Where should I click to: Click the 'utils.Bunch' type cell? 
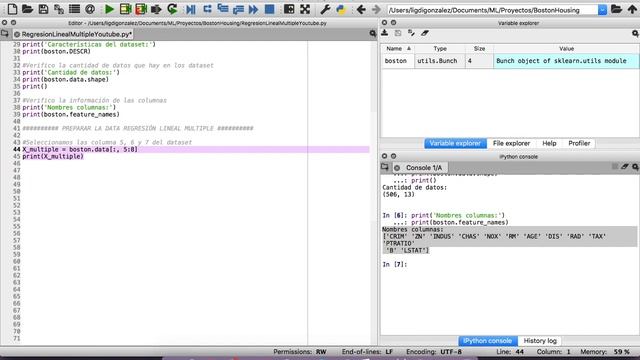point(440,61)
